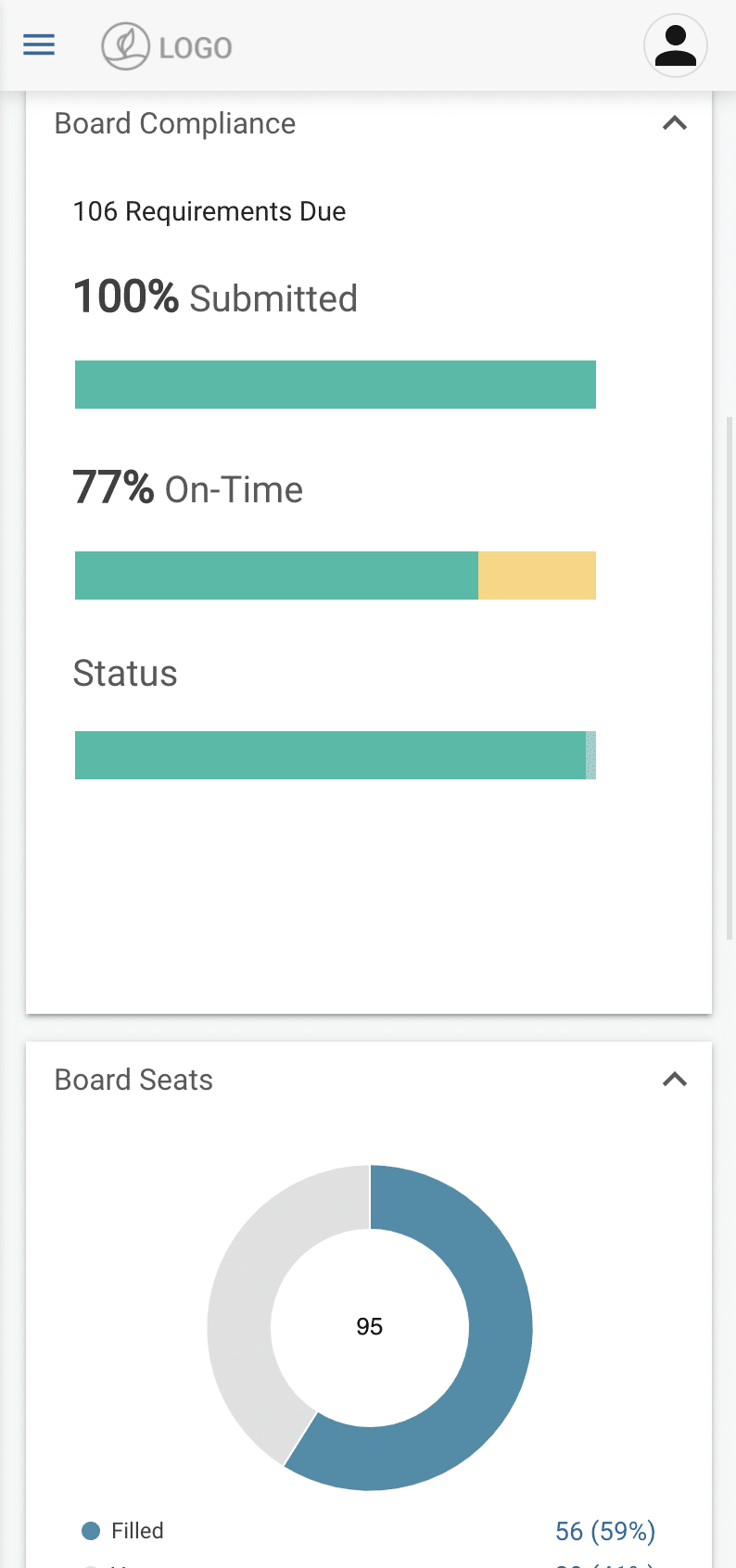Open the 56 (59%) filled seats link

click(x=605, y=1531)
